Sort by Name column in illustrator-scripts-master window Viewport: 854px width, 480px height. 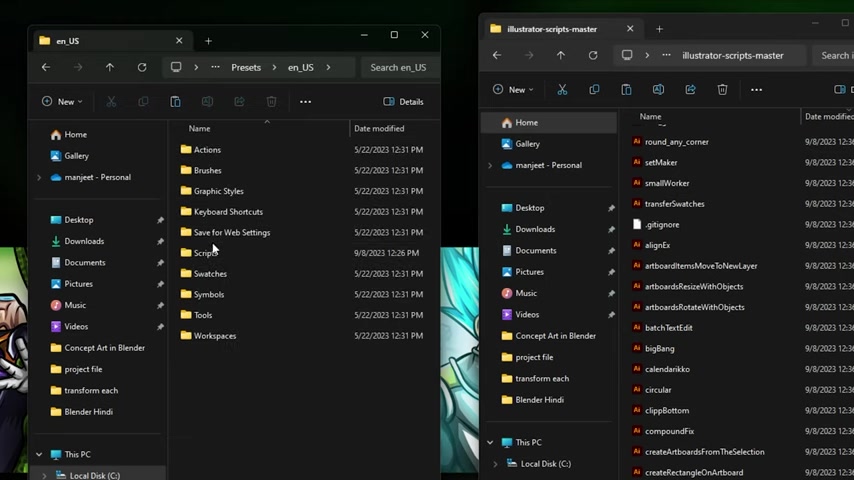tap(650, 117)
